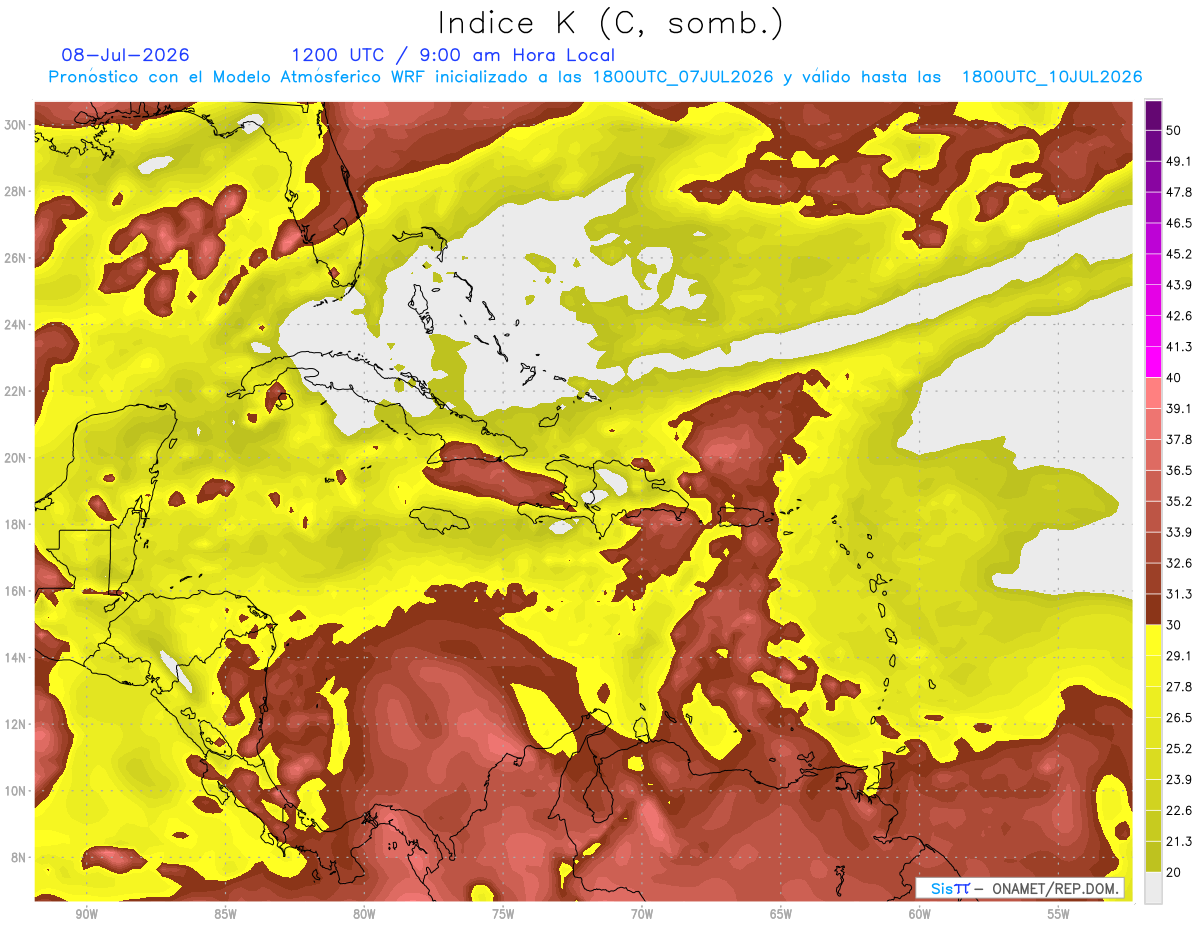
Task: Select the date label '08-Jul-2026'
Action: coord(125,55)
